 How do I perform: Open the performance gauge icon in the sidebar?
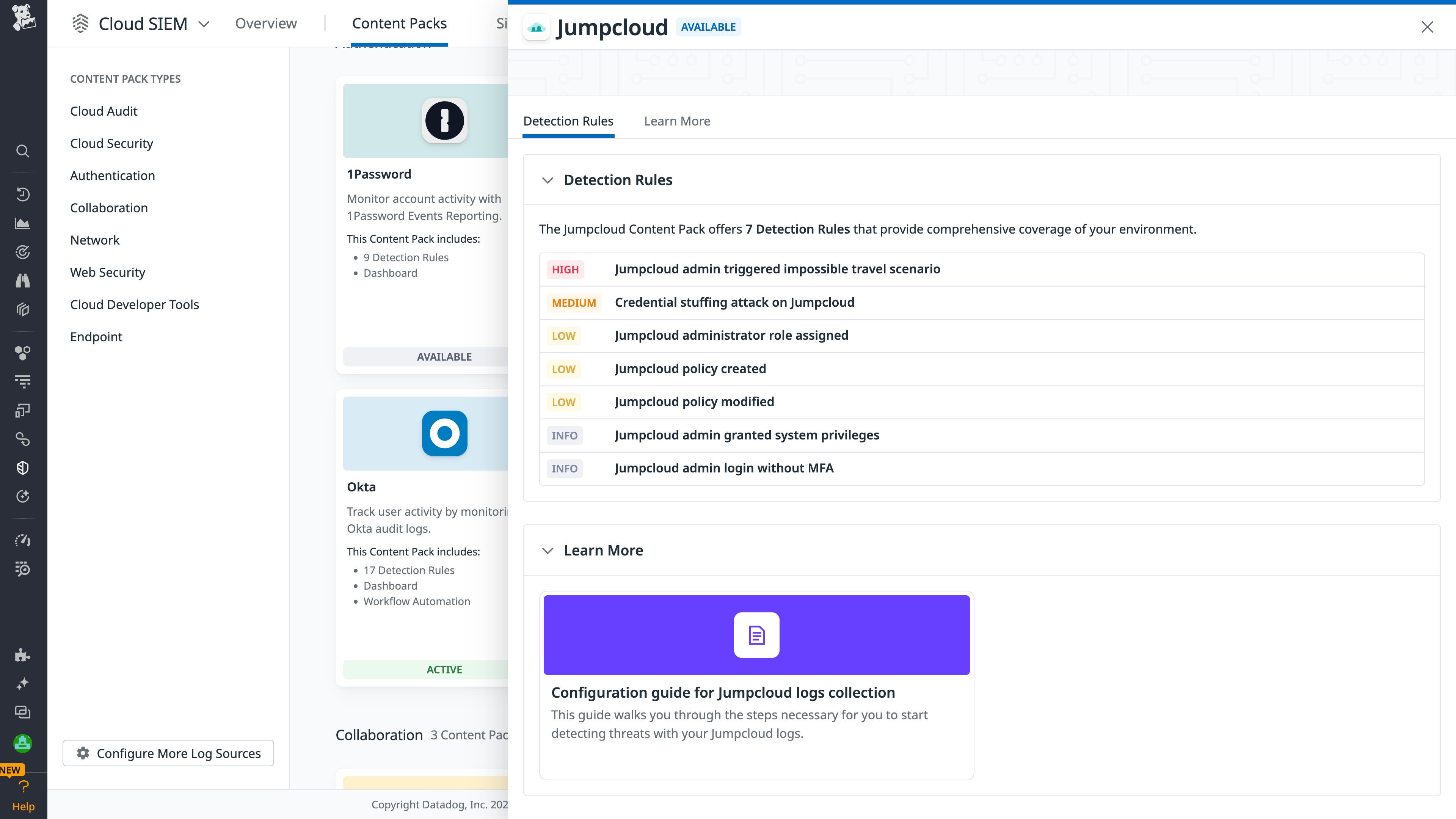pos(23,540)
